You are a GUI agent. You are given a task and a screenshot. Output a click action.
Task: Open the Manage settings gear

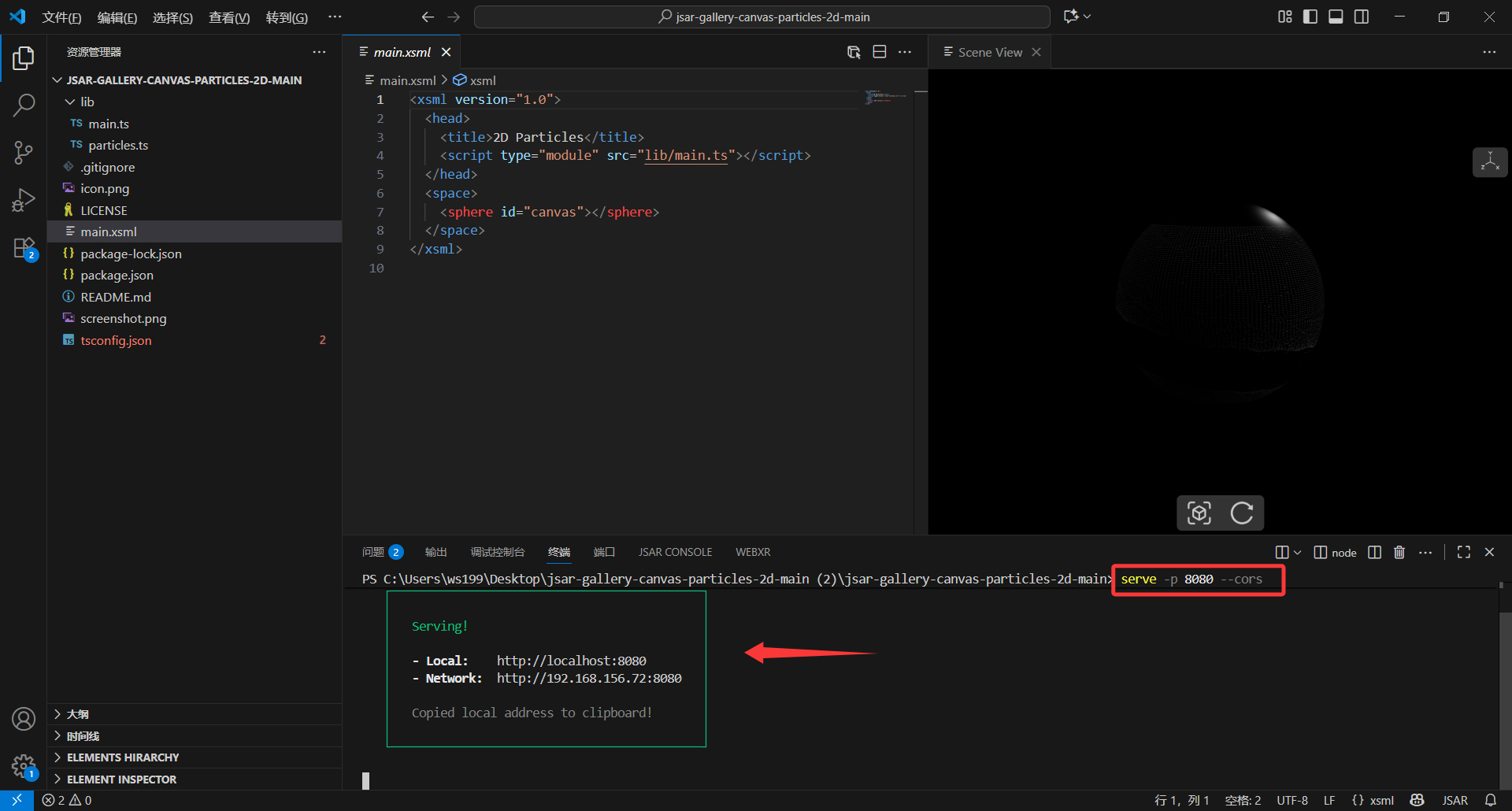click(24, 765)
